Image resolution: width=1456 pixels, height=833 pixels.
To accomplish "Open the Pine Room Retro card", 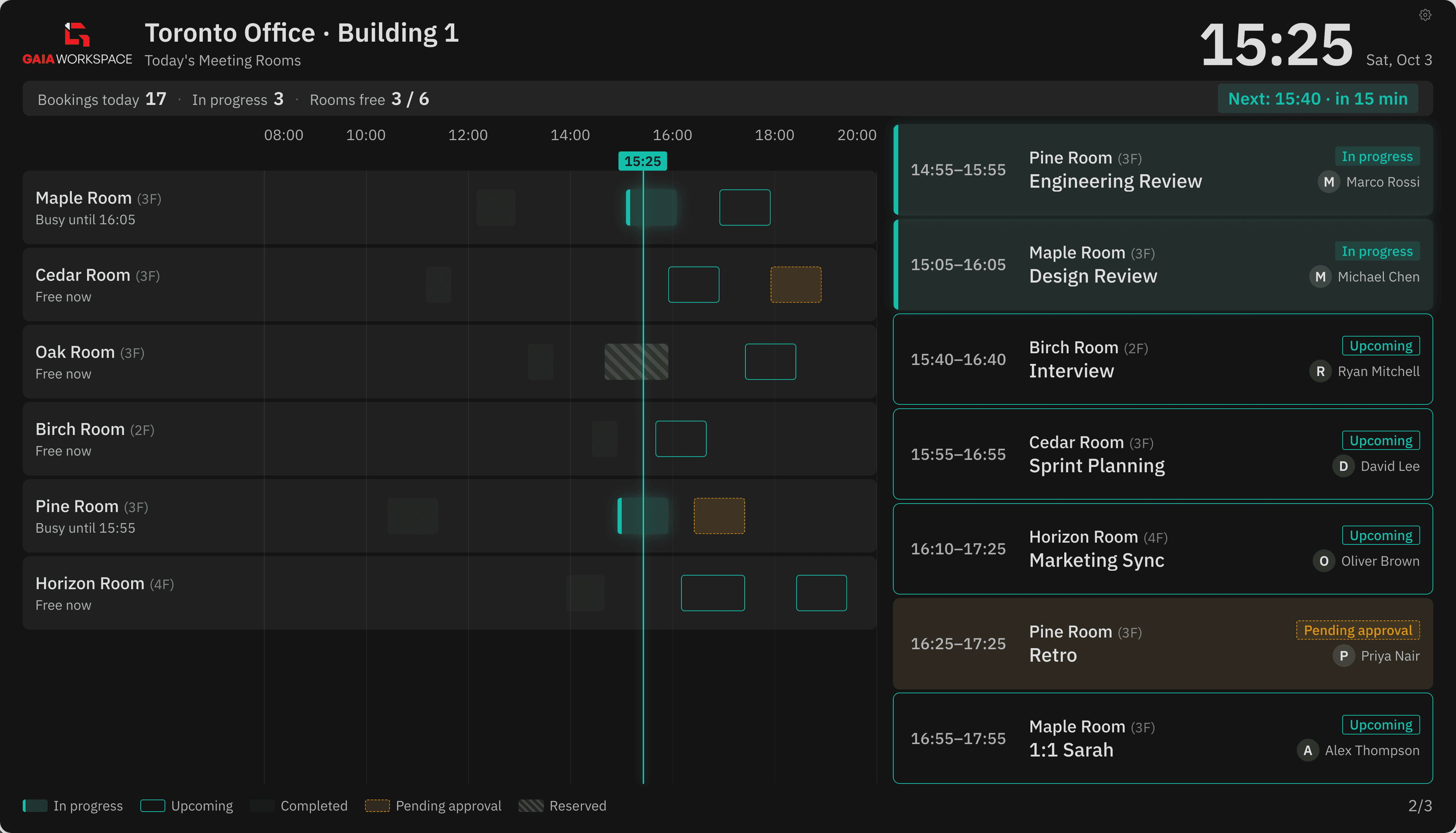I will [x=1163, y=644].
